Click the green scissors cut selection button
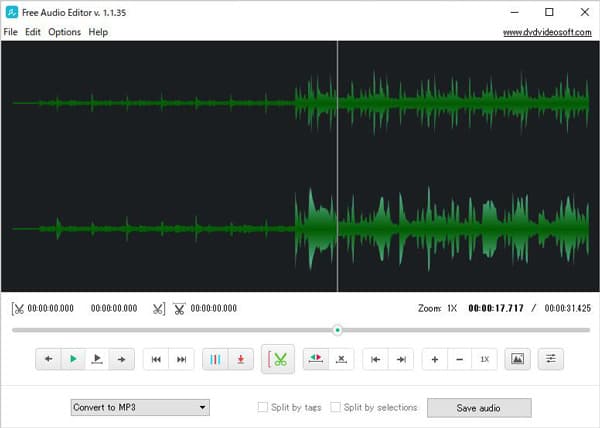This screenshot has height=428, width=600. (x=278, y=359)
